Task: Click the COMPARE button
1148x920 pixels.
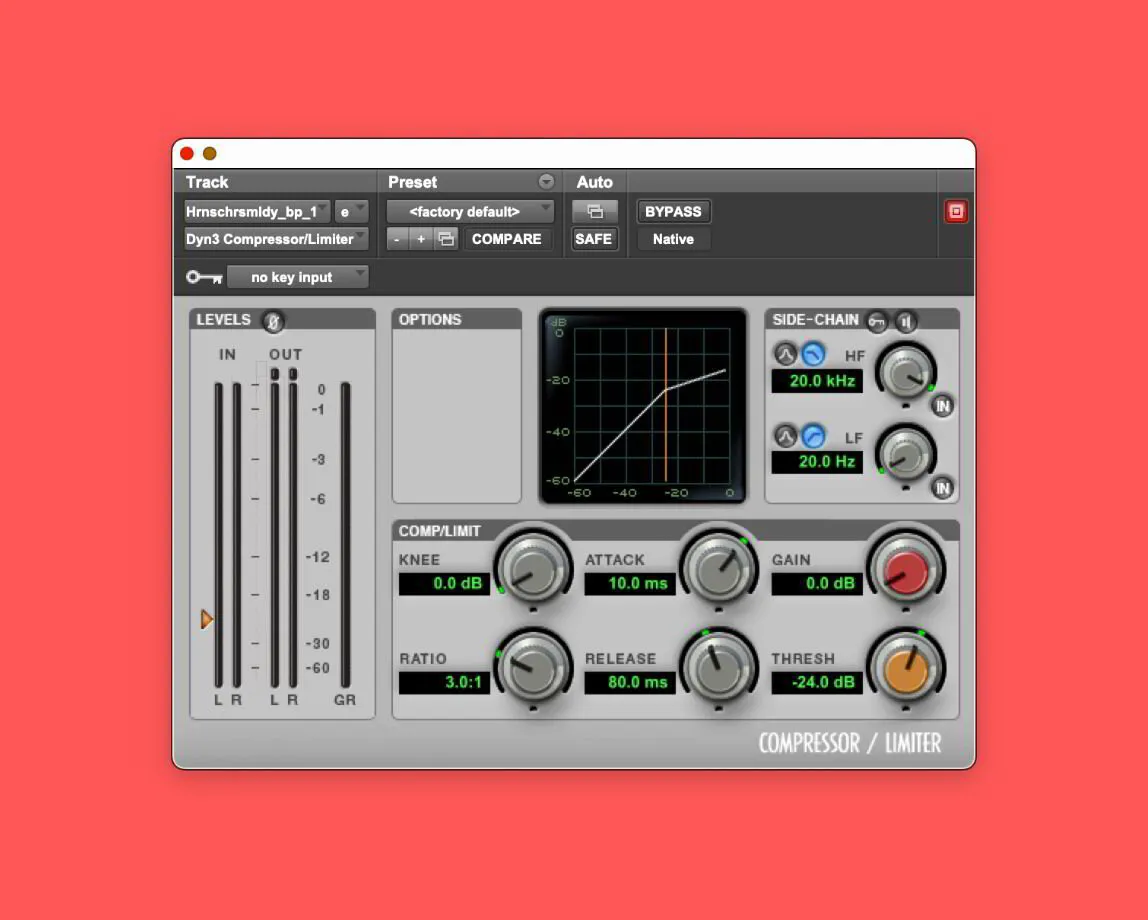Action: [507, 239]
